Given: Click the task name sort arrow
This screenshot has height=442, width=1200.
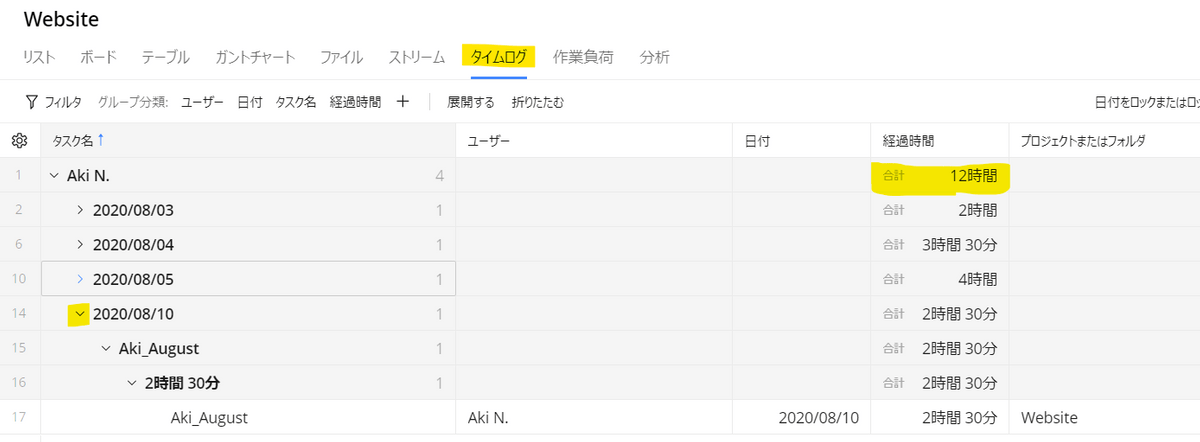Looking at the screenshot, I should 100,141.
